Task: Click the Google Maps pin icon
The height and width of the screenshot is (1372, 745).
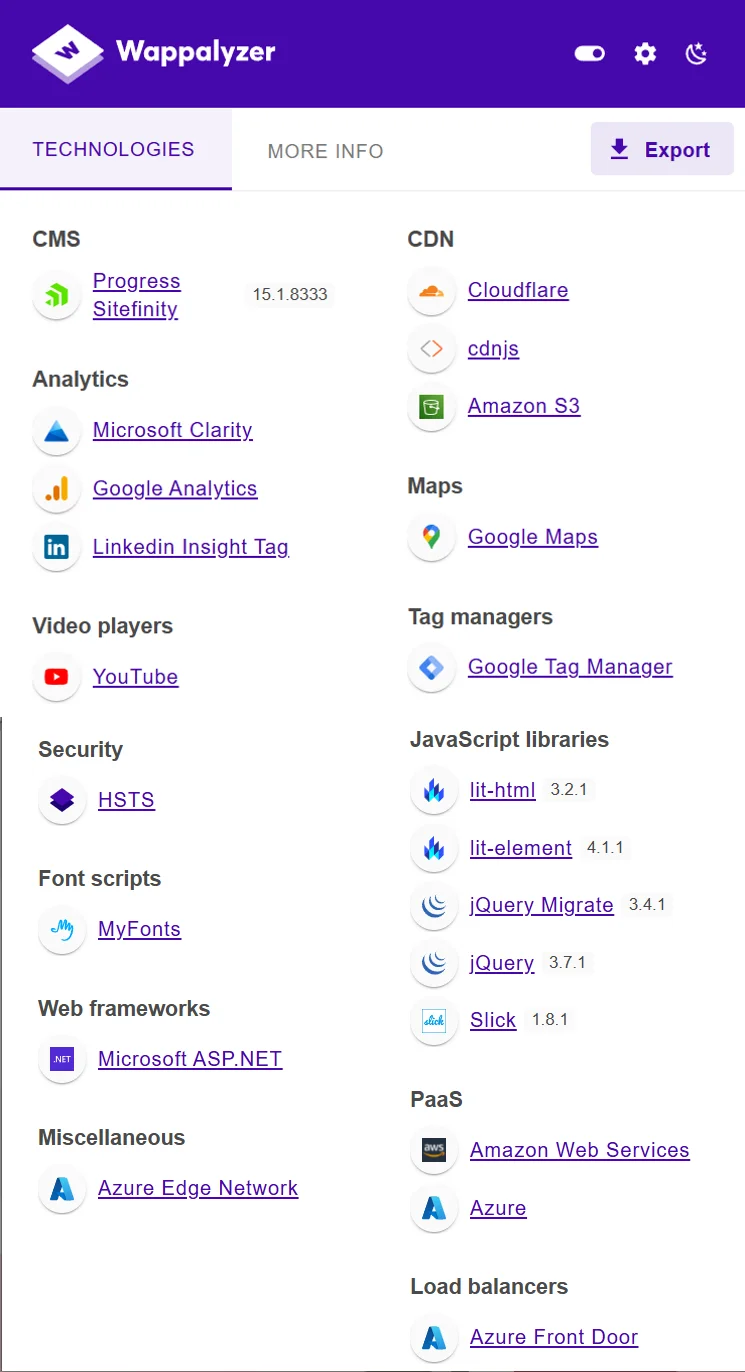Action: pos(432,537)
